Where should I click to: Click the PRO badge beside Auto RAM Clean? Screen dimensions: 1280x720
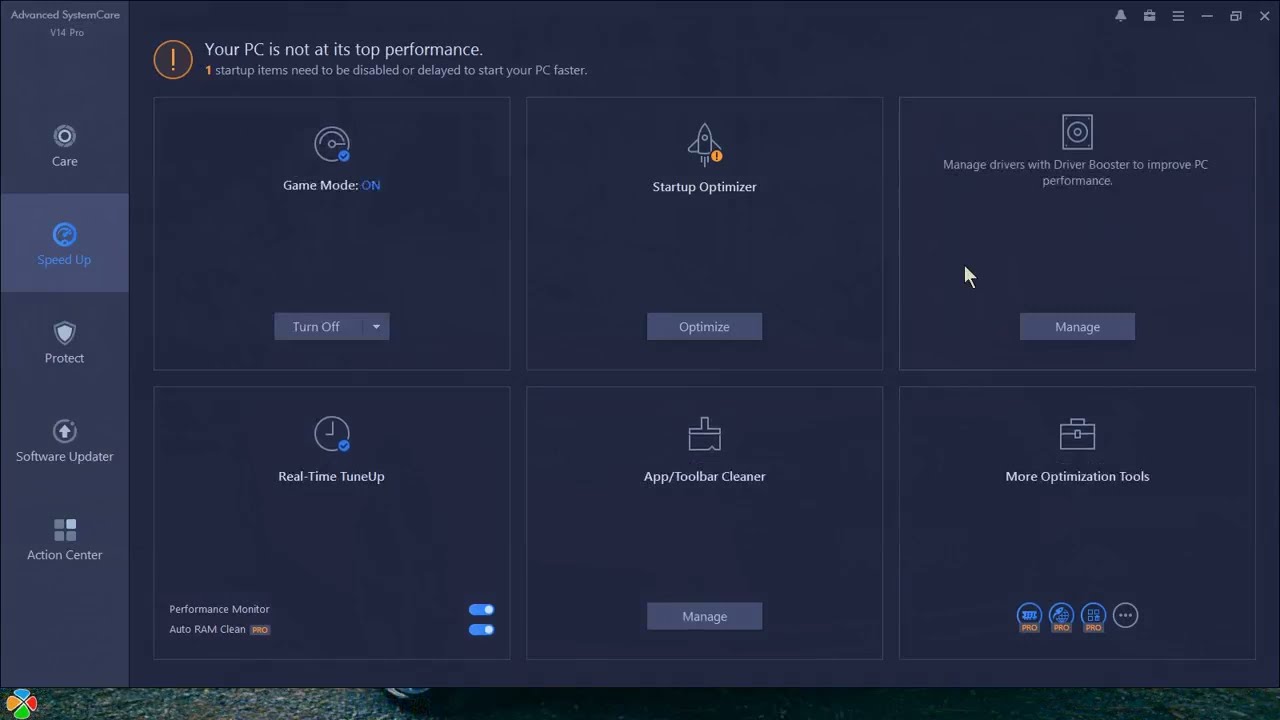260,630
